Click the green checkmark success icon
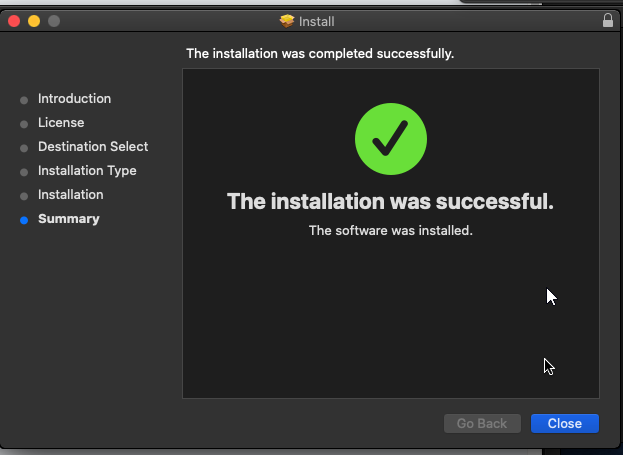The width and height of the screenshot is (623, 455). point(391,139)
